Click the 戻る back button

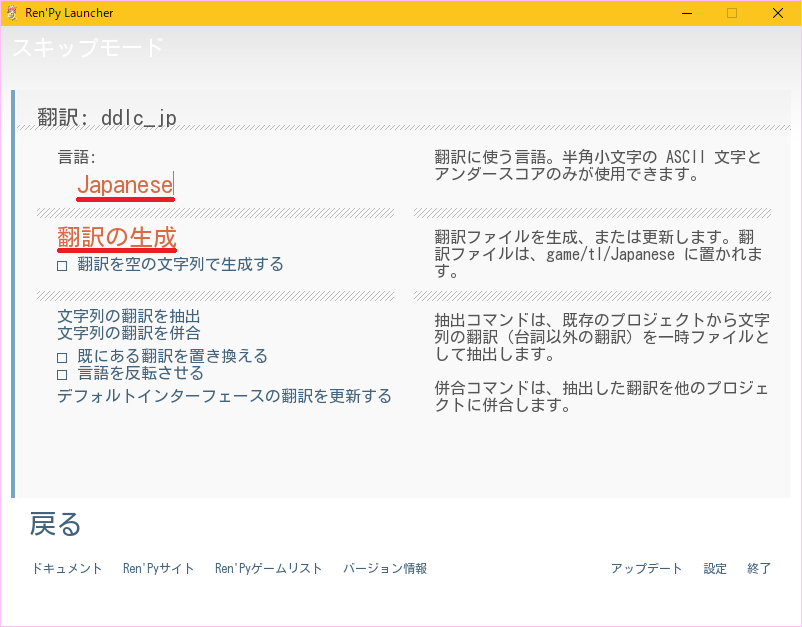(55, 524)
